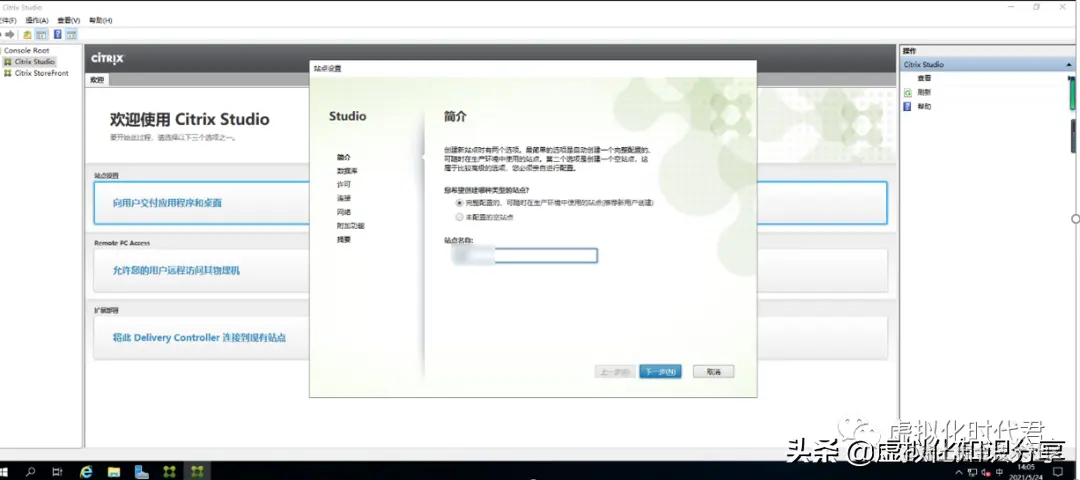1080x480 pixels.
Task: Open the 文件(F) menu
Action: coord(8,21)
